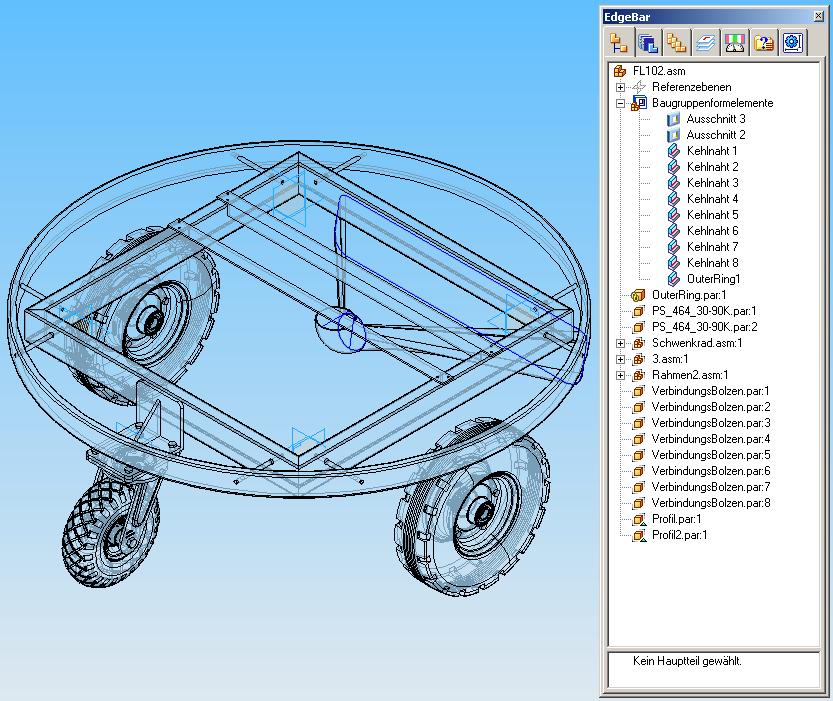Viewport: 833px width, 701px height.
Task: Select FL102.asm root label
Action: coord(659,71)
